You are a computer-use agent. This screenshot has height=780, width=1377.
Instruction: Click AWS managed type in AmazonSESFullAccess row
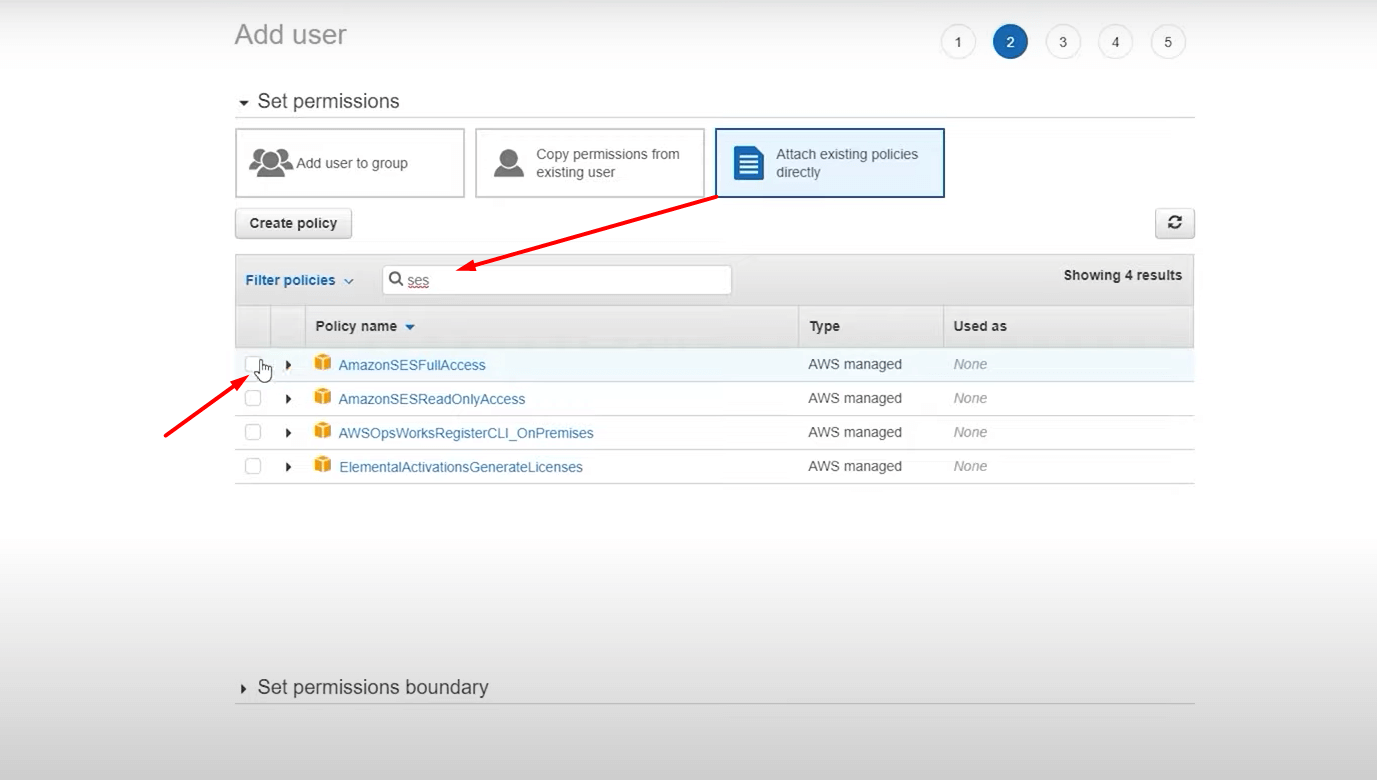click(855, 364)
